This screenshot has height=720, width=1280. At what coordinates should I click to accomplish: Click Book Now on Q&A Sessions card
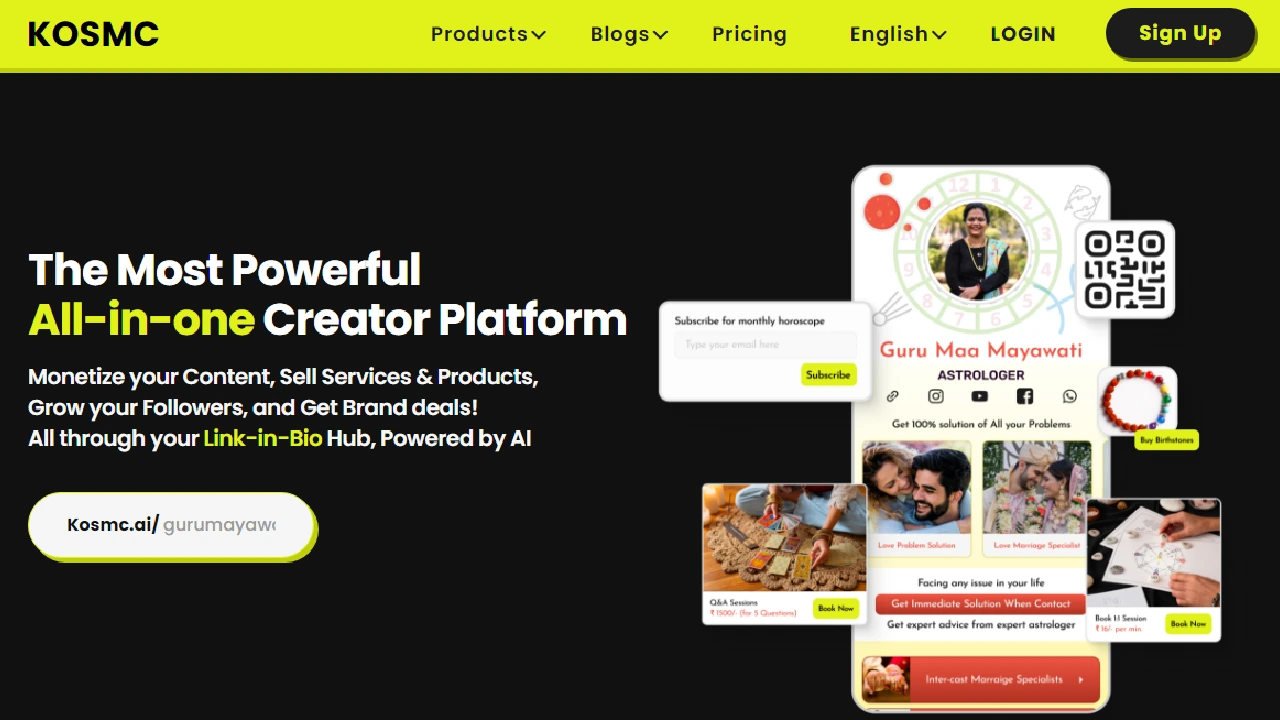coord(836,608)
